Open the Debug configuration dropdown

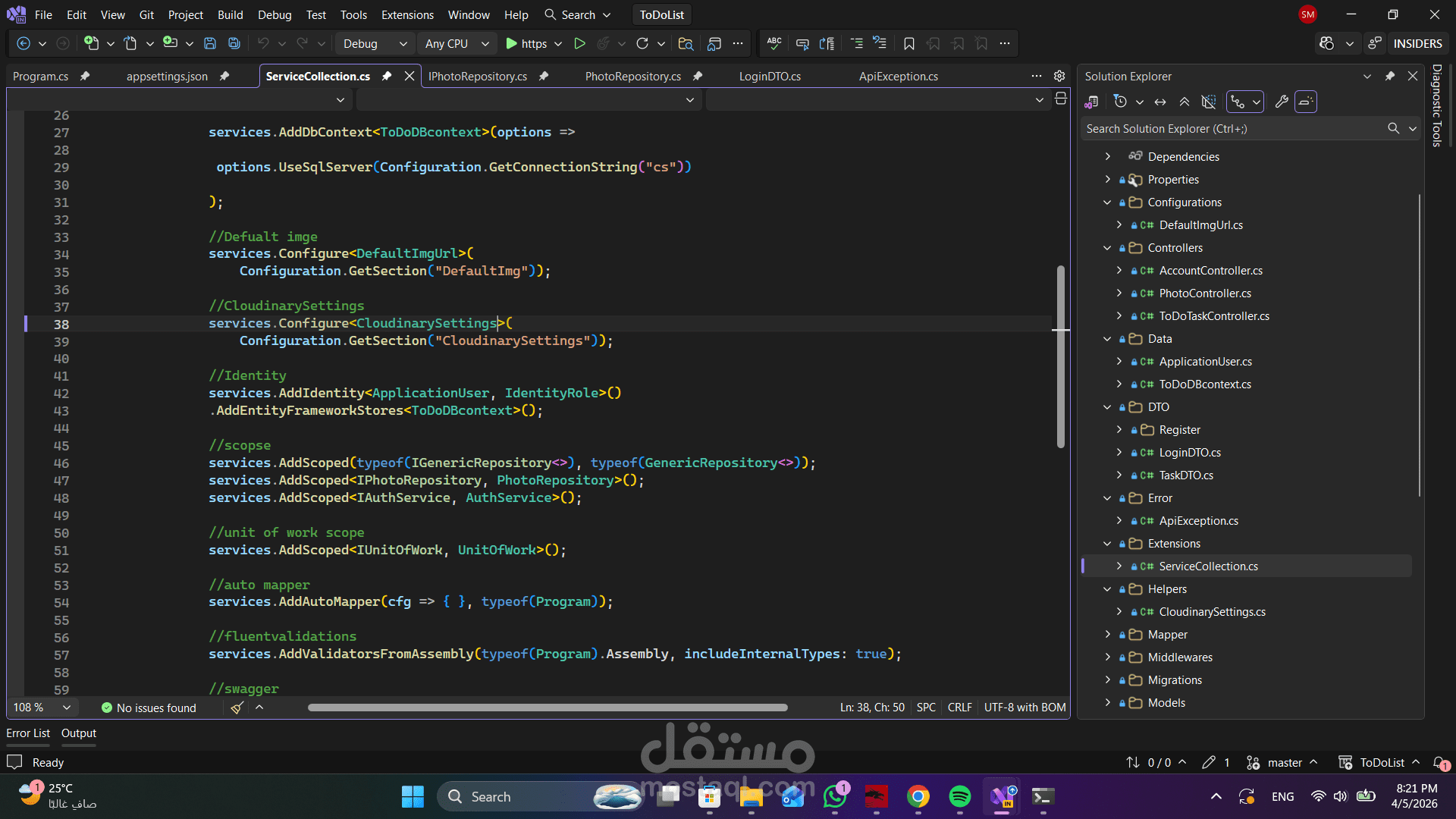click(375, 44)
